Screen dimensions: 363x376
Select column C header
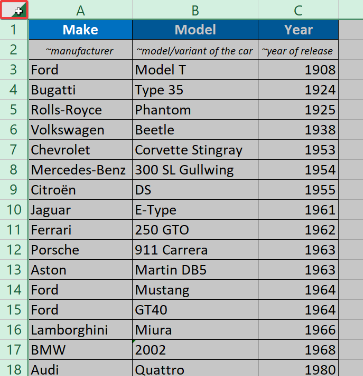coord(298,10)
